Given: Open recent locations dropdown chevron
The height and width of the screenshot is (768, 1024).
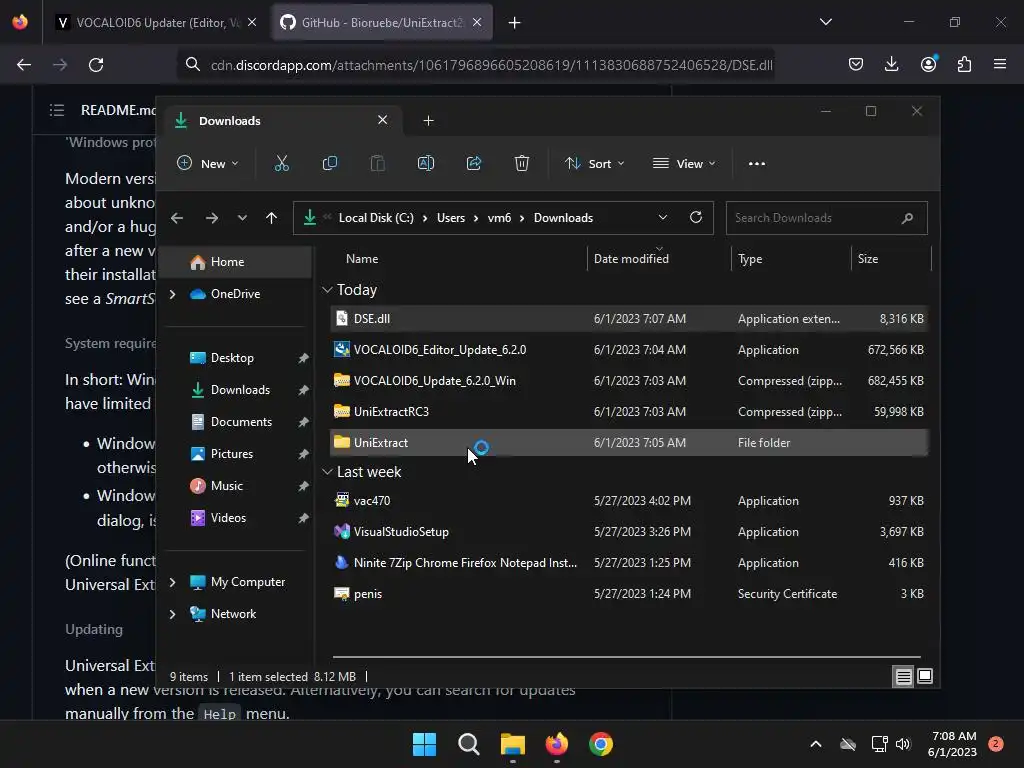Looking at the screenshot, I should (x=242, y=218).
